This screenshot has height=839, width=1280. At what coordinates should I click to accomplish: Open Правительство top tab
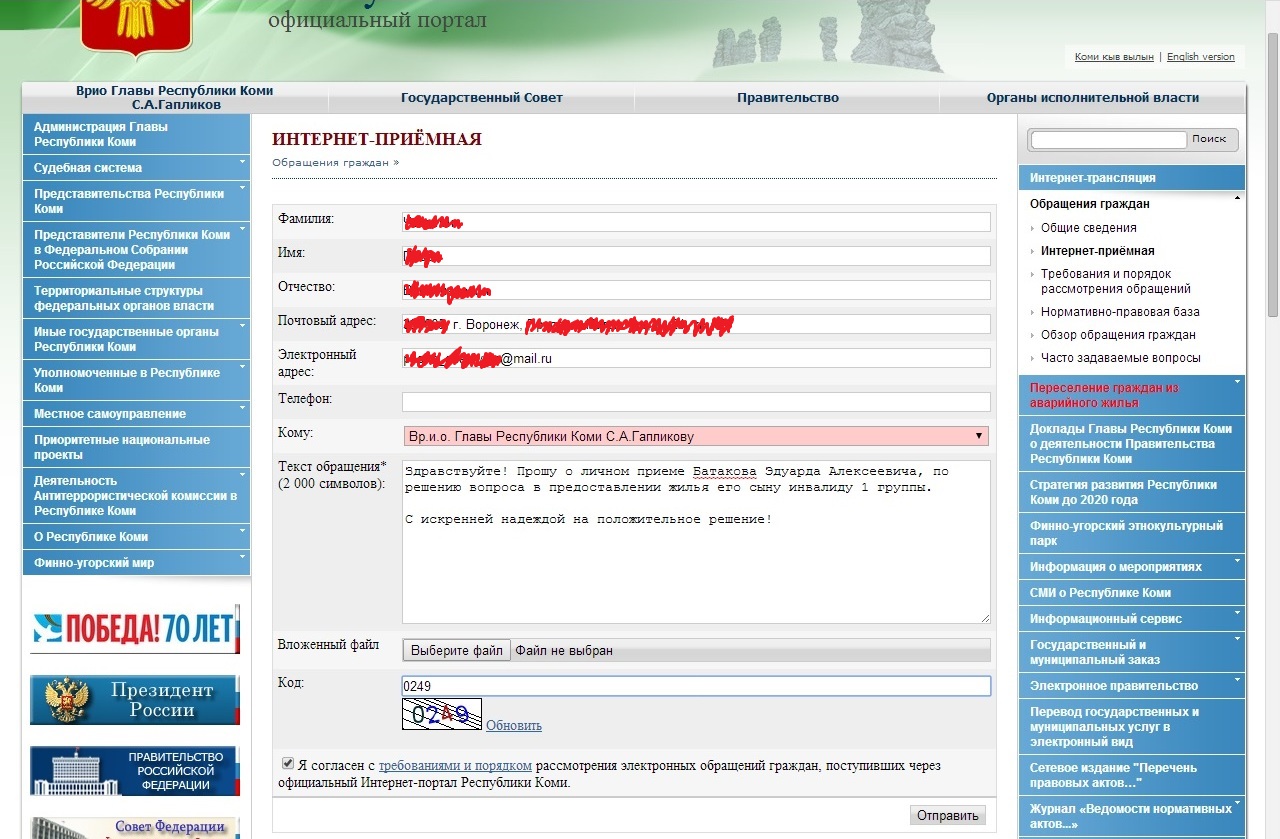tap(788, 98)
